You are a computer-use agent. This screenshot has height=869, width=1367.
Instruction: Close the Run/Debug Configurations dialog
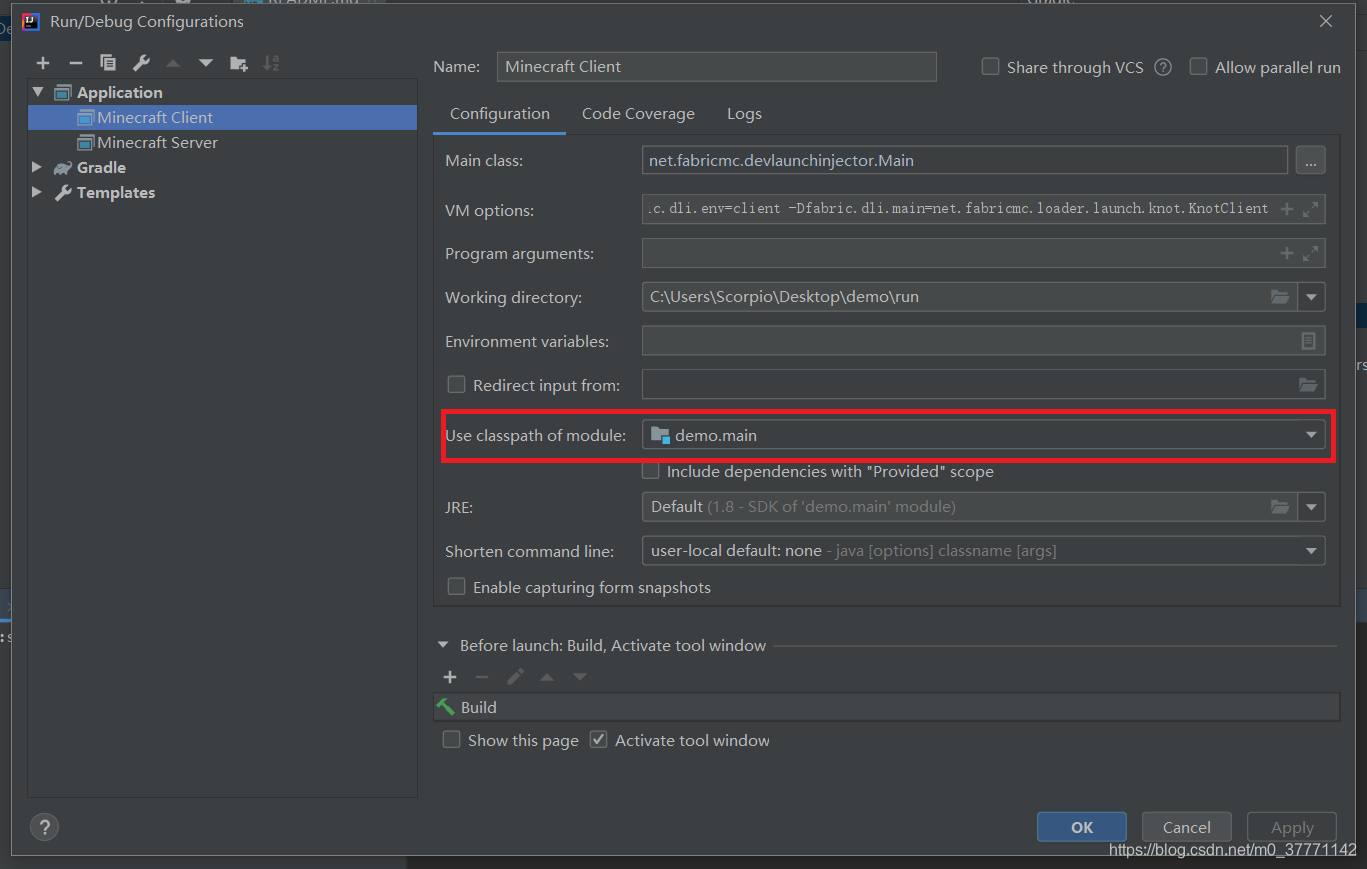1326,21
